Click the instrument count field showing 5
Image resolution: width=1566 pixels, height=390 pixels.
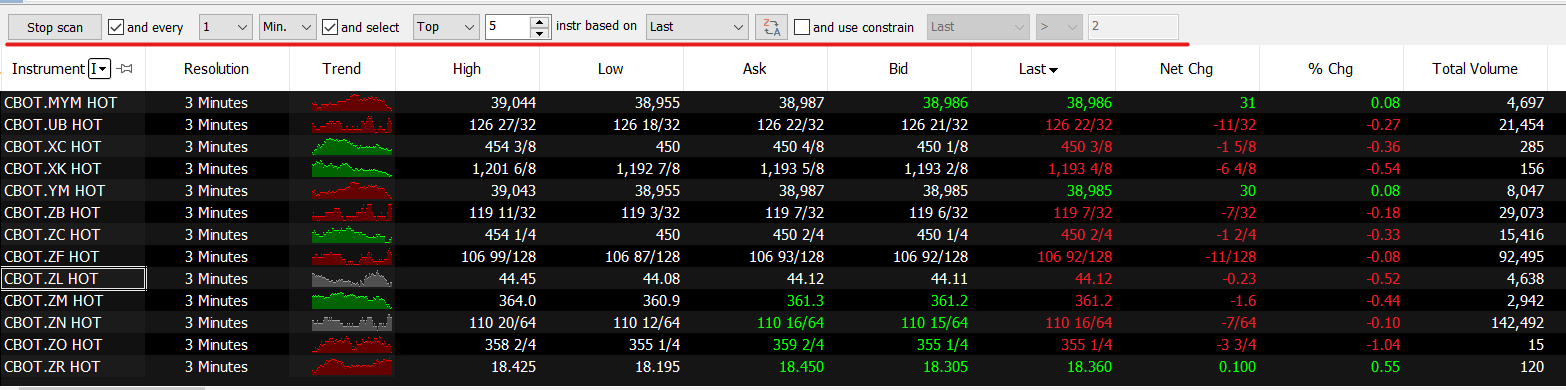[x=508, y=27]
